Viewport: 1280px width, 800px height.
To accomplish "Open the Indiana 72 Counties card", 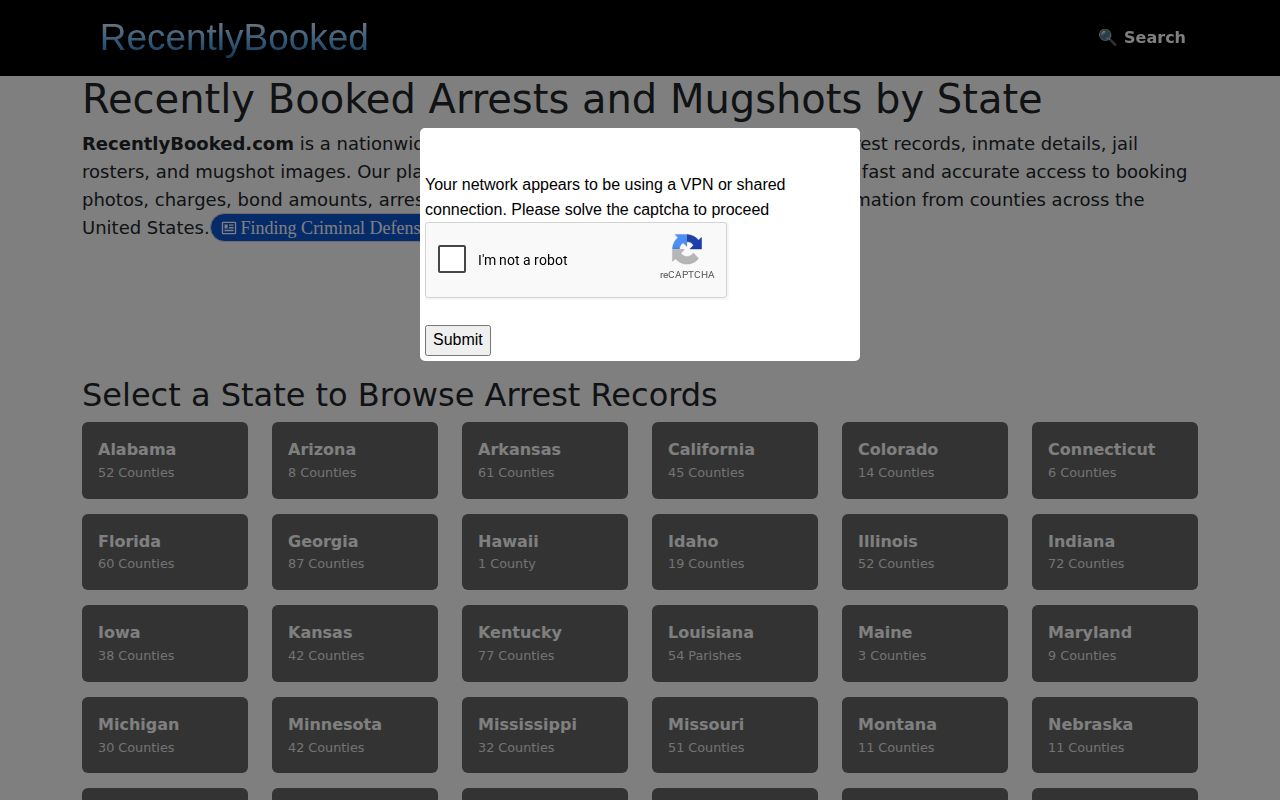I will [1115, 552].
